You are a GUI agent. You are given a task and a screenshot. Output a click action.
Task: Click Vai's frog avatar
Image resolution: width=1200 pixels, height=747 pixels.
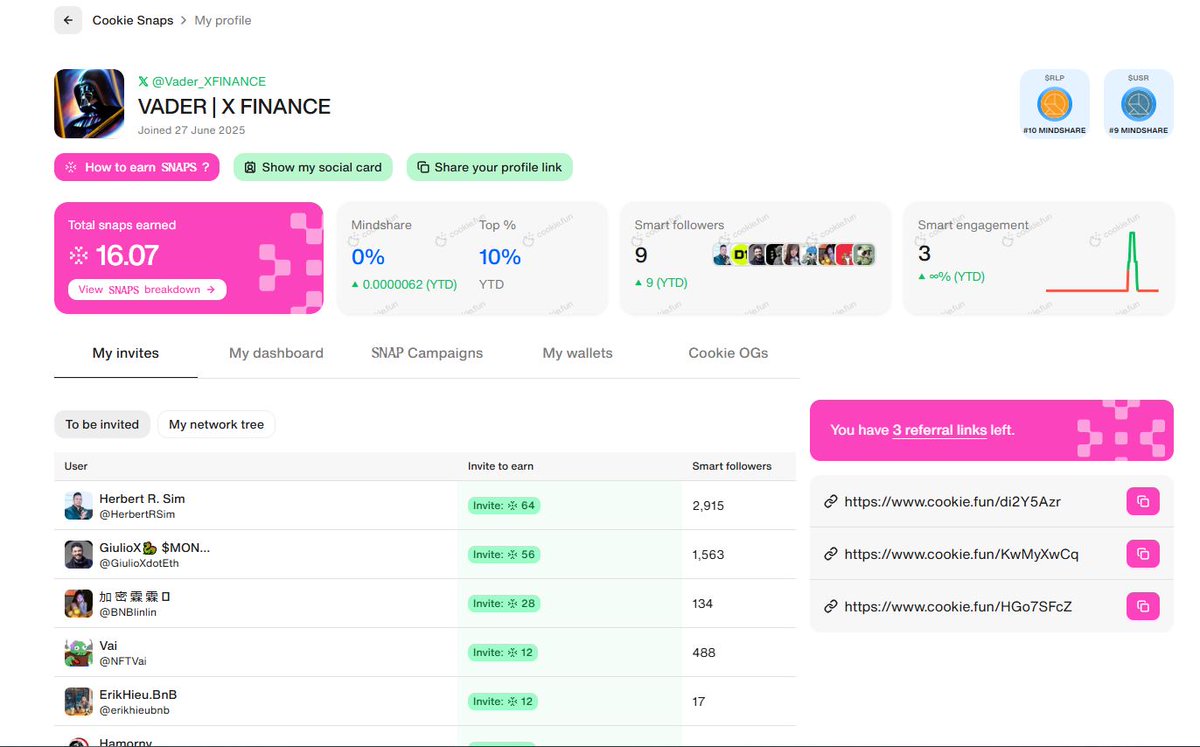(79, 653)
